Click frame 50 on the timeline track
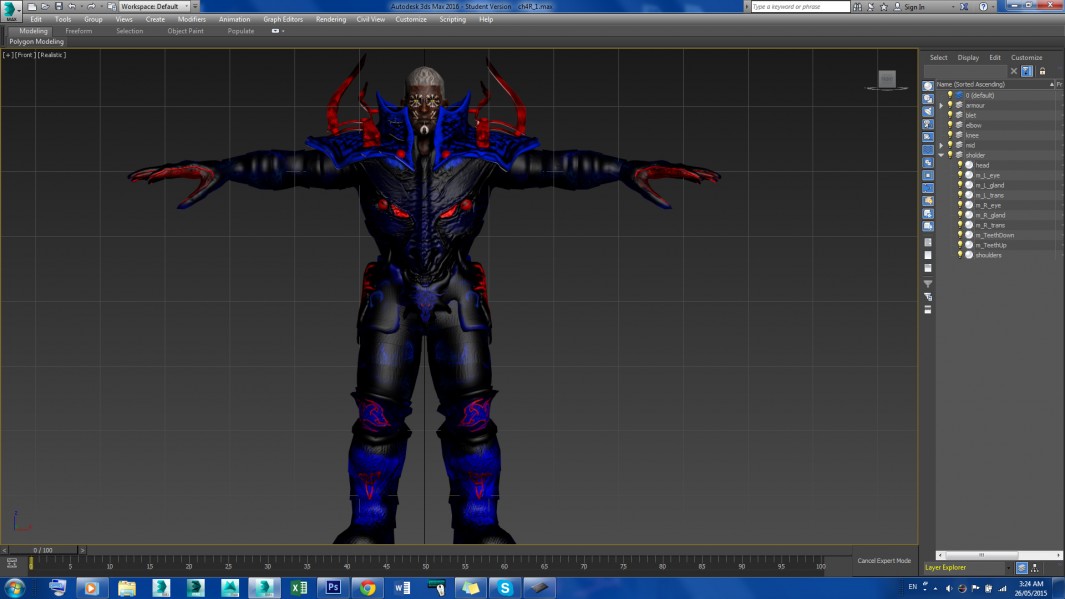Viewport: 1065px width, 599px height. 426,563
